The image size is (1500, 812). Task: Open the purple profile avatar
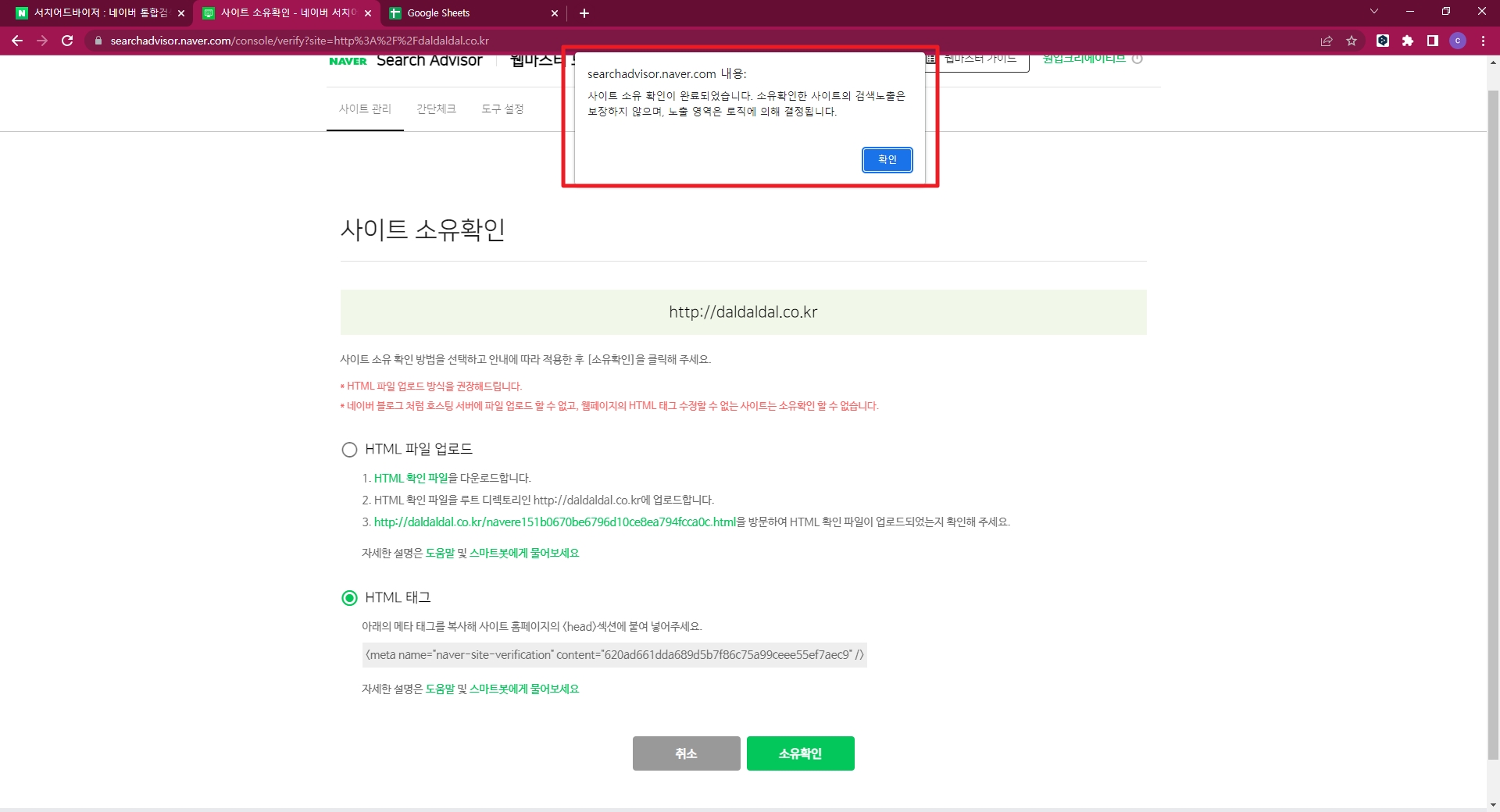[x=1458, y=41]
